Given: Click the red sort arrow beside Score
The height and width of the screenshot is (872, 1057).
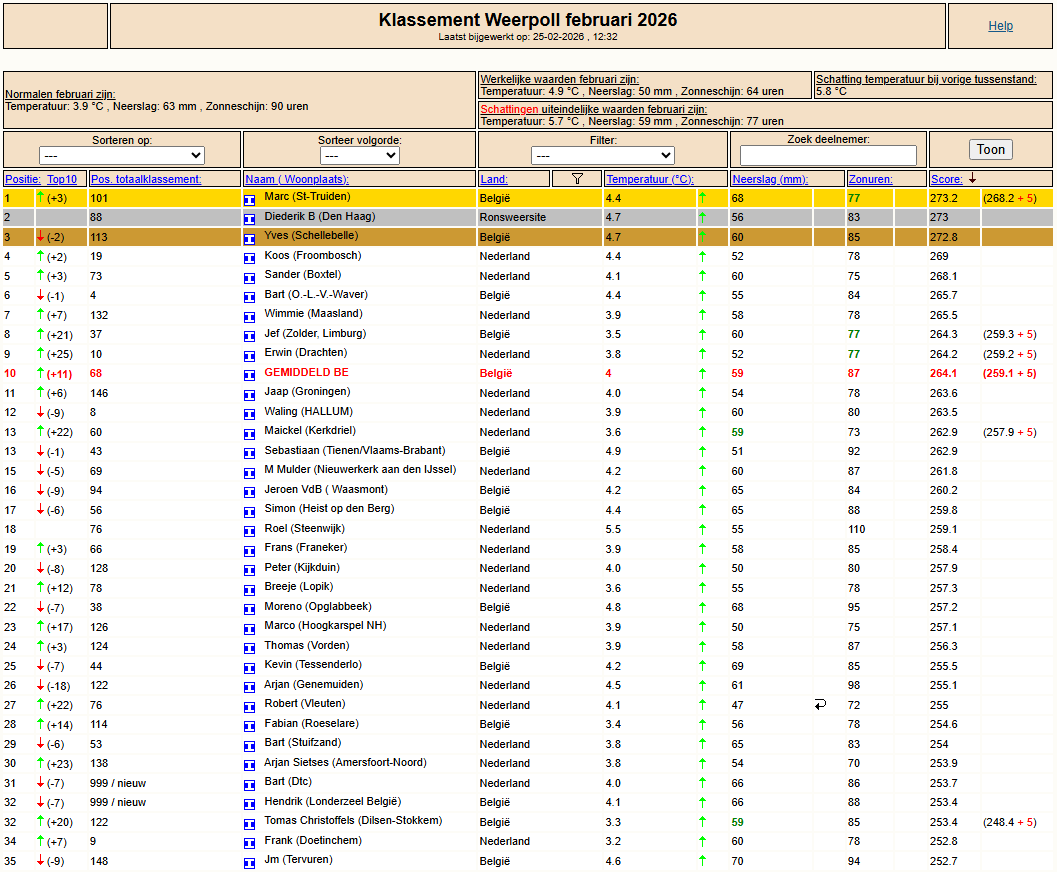Looking at the screenshot, I should [972, 179].
